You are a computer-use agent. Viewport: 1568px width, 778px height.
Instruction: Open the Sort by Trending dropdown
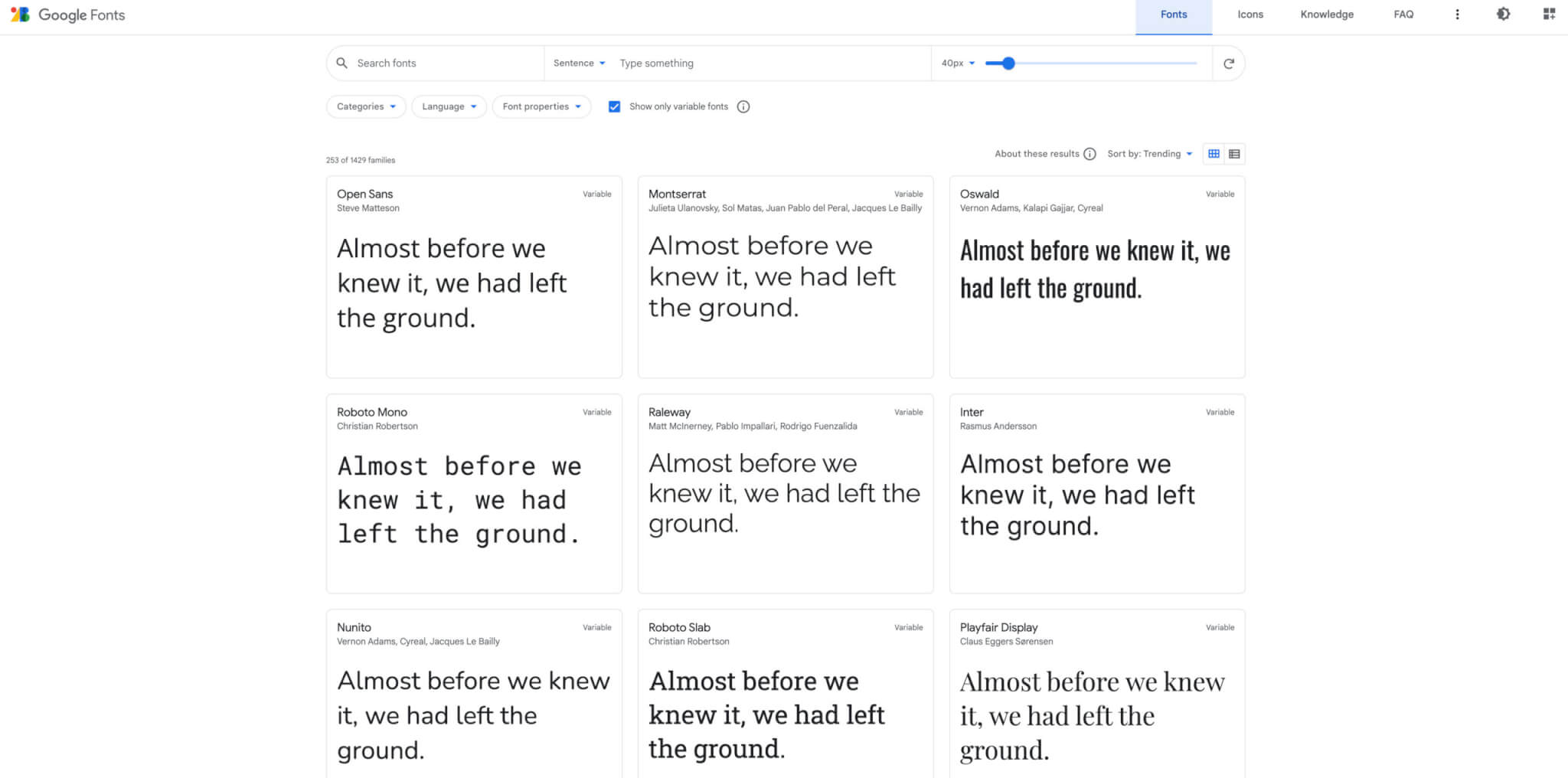click(x=1149, y=154)
